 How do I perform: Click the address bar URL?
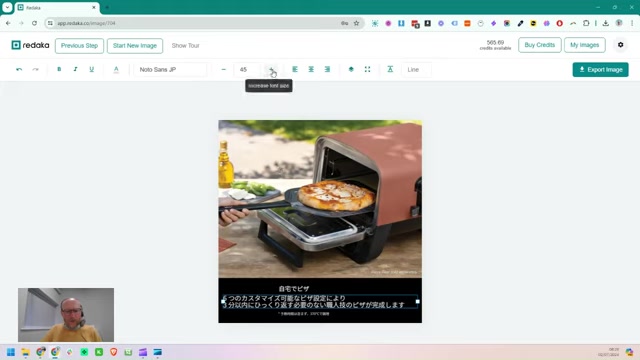coord(87,23)
